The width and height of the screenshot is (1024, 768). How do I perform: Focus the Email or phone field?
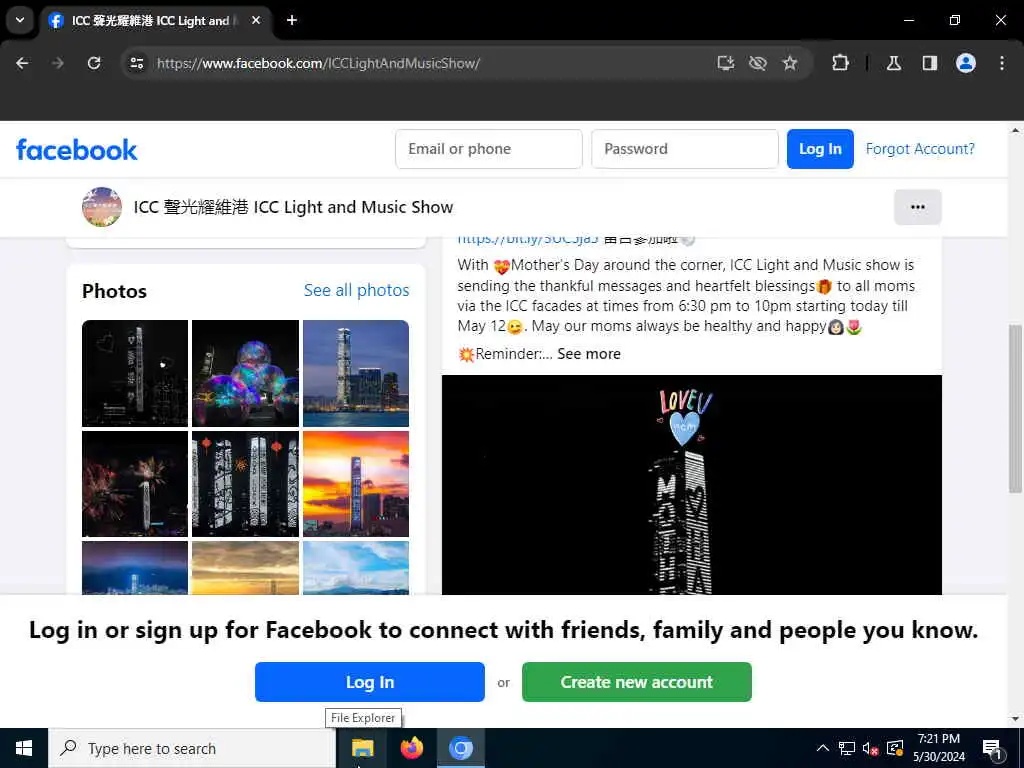click(488, 149)
